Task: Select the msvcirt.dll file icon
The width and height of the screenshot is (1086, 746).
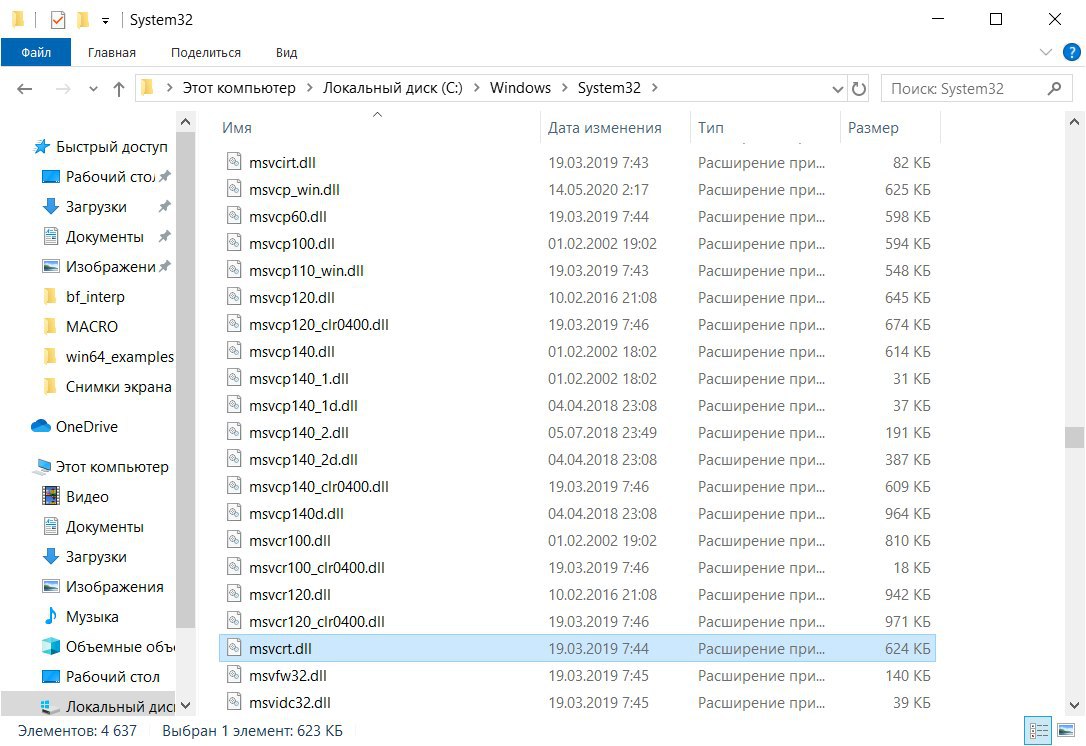Action: point(234,161)
